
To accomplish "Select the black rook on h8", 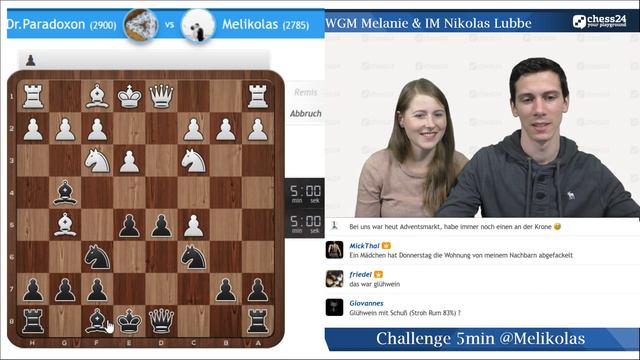I will (x=33, y=322).
